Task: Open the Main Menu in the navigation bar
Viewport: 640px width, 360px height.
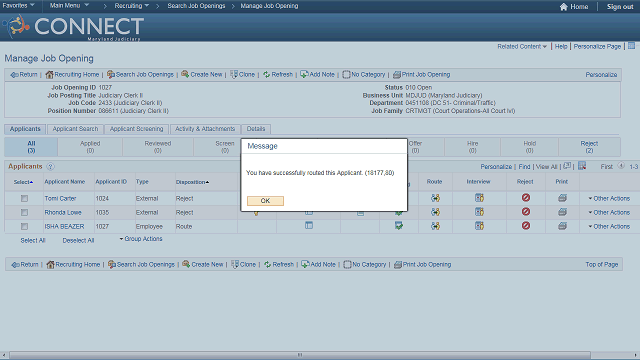Action: [69, 6]
